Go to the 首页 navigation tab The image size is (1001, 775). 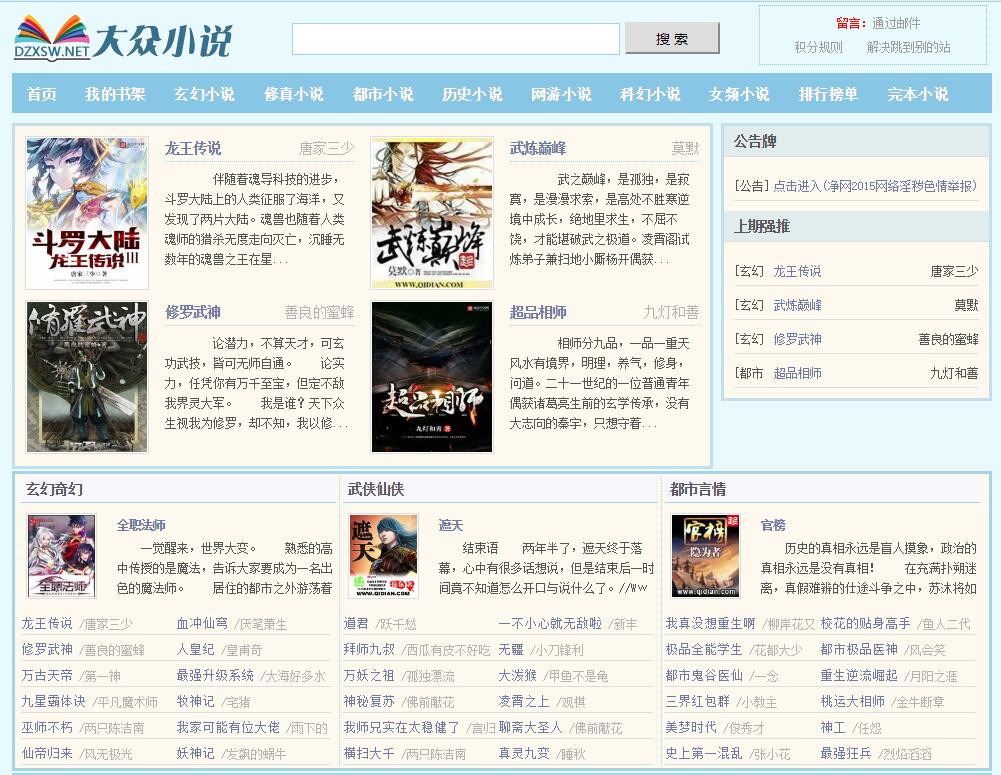[42, 94]
